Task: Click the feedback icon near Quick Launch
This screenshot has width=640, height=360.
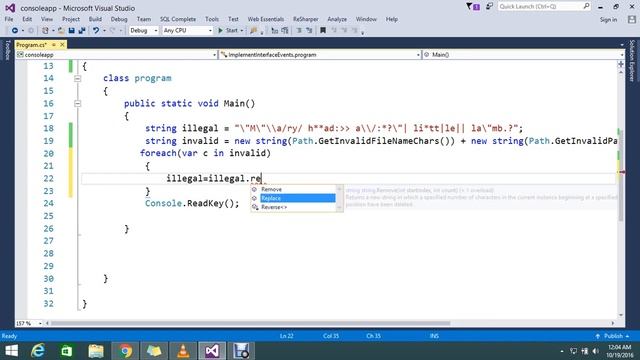Action: [x=489, y=6]
